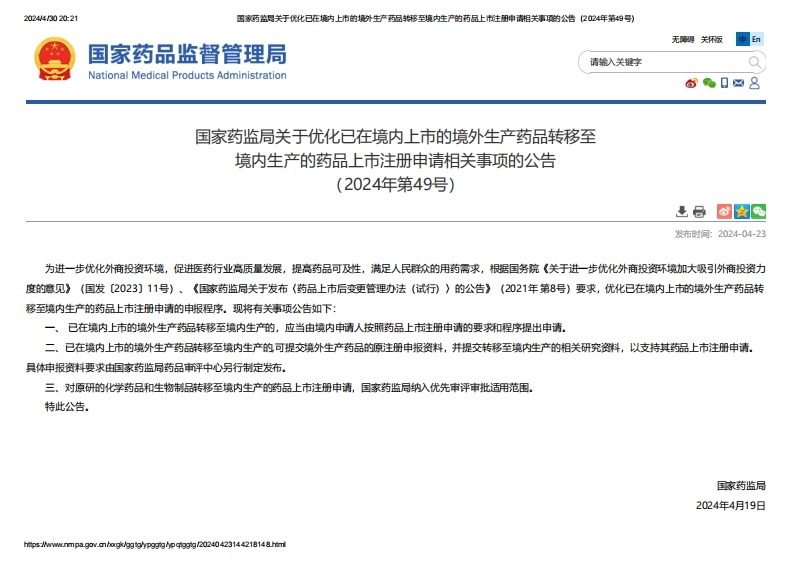Download the announcement via the download icon
The image size is (793, 561).
pos(682,211)
